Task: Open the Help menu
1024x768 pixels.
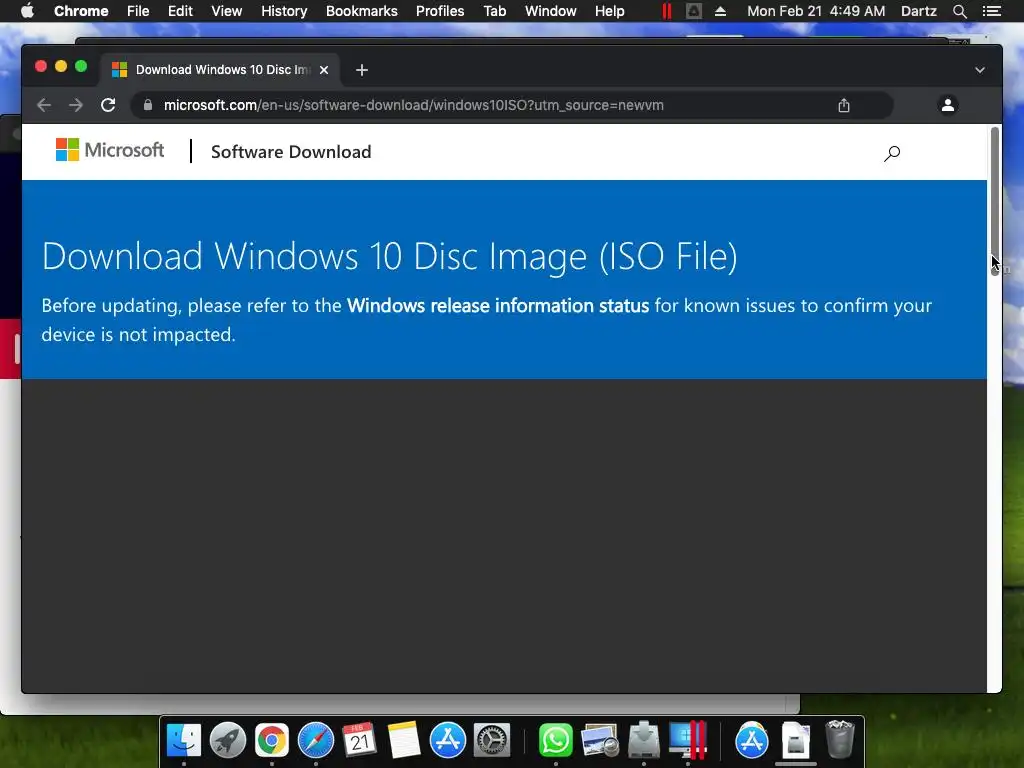Action: [609, 11]
